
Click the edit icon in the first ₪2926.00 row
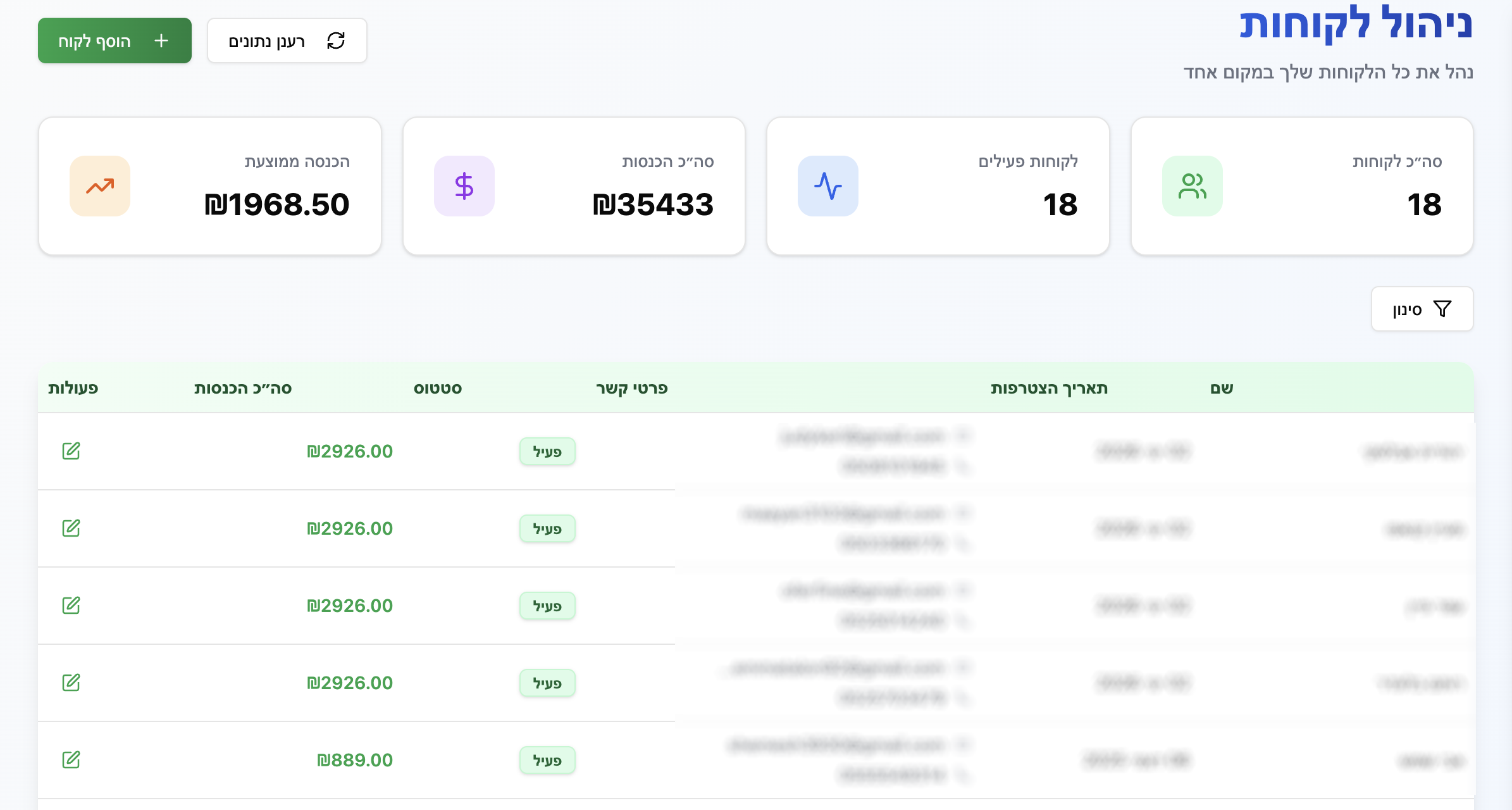click(71, 451)
